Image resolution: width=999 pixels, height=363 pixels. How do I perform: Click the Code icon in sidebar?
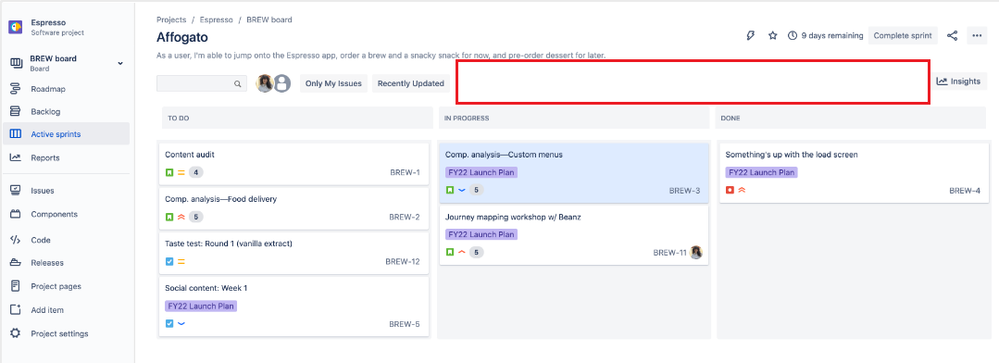tap(15, 240)
